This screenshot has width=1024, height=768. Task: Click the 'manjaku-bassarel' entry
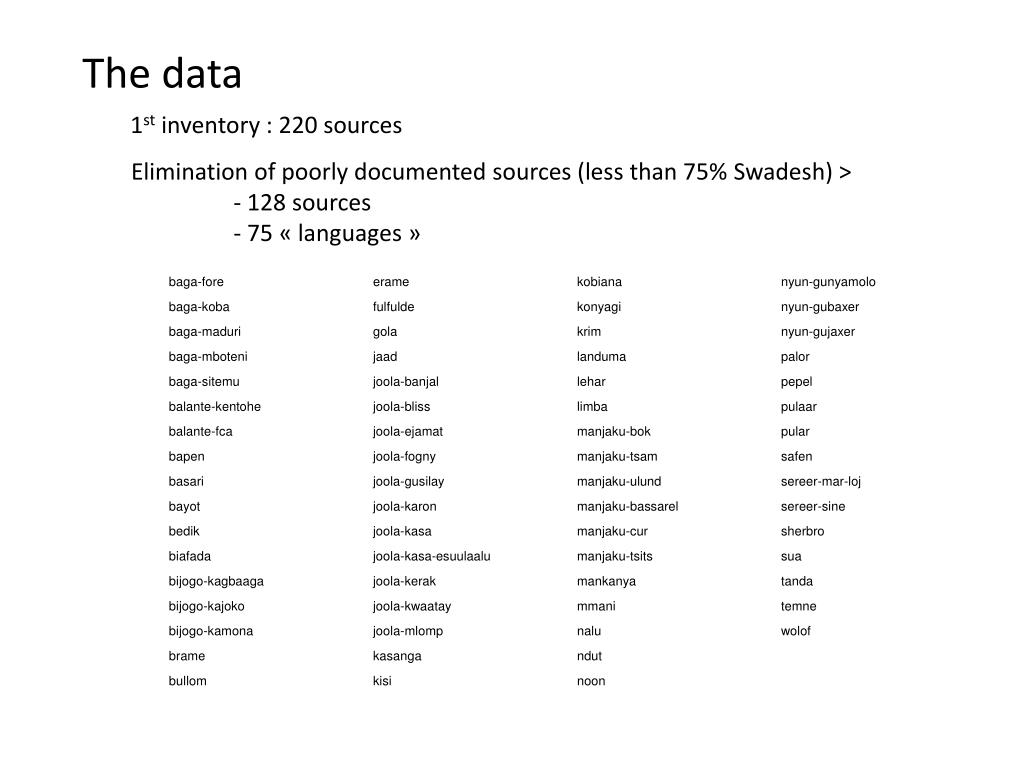point(628,506)
